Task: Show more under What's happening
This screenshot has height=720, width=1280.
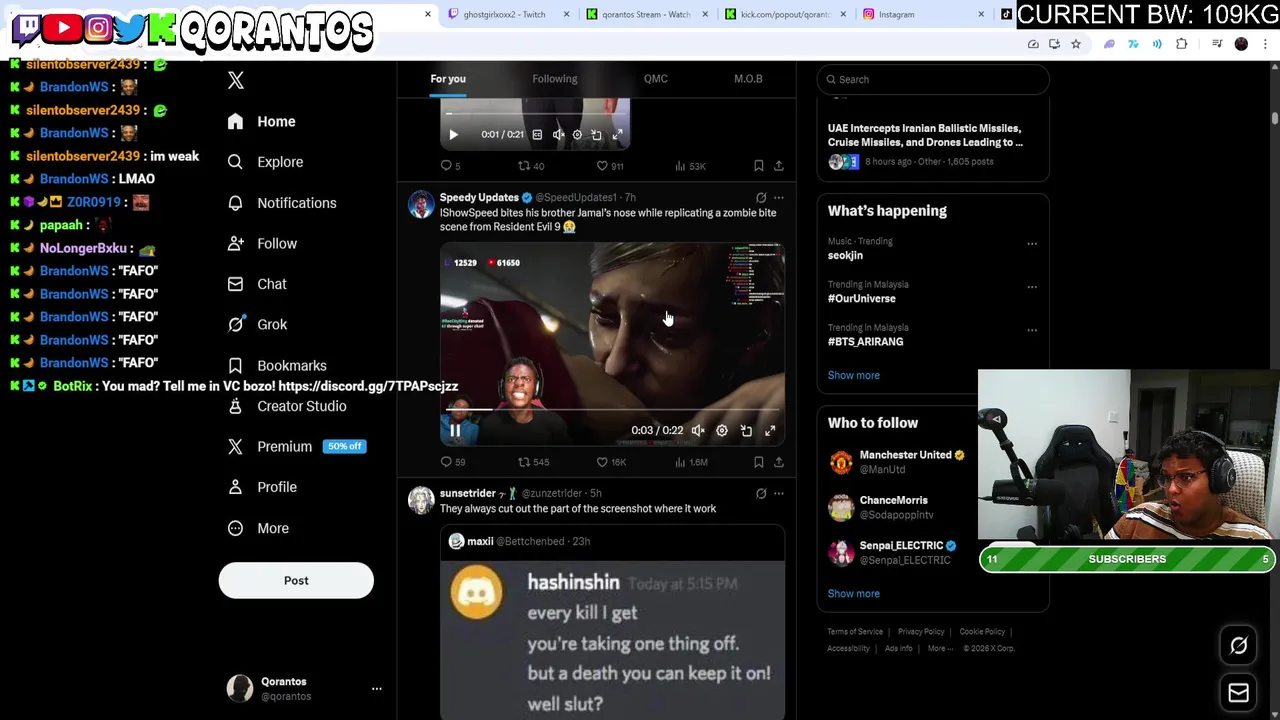Action: point(853,375)
